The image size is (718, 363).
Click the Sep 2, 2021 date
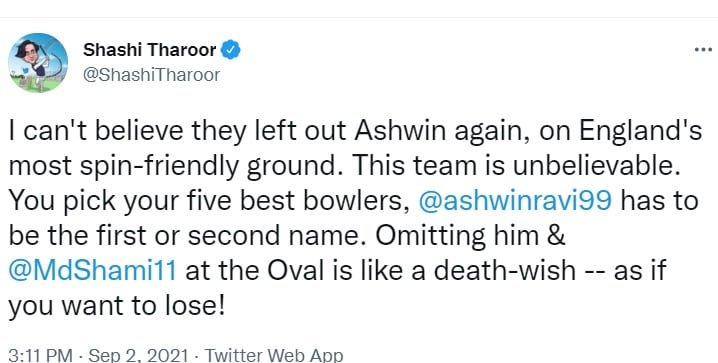click(138, 355)
